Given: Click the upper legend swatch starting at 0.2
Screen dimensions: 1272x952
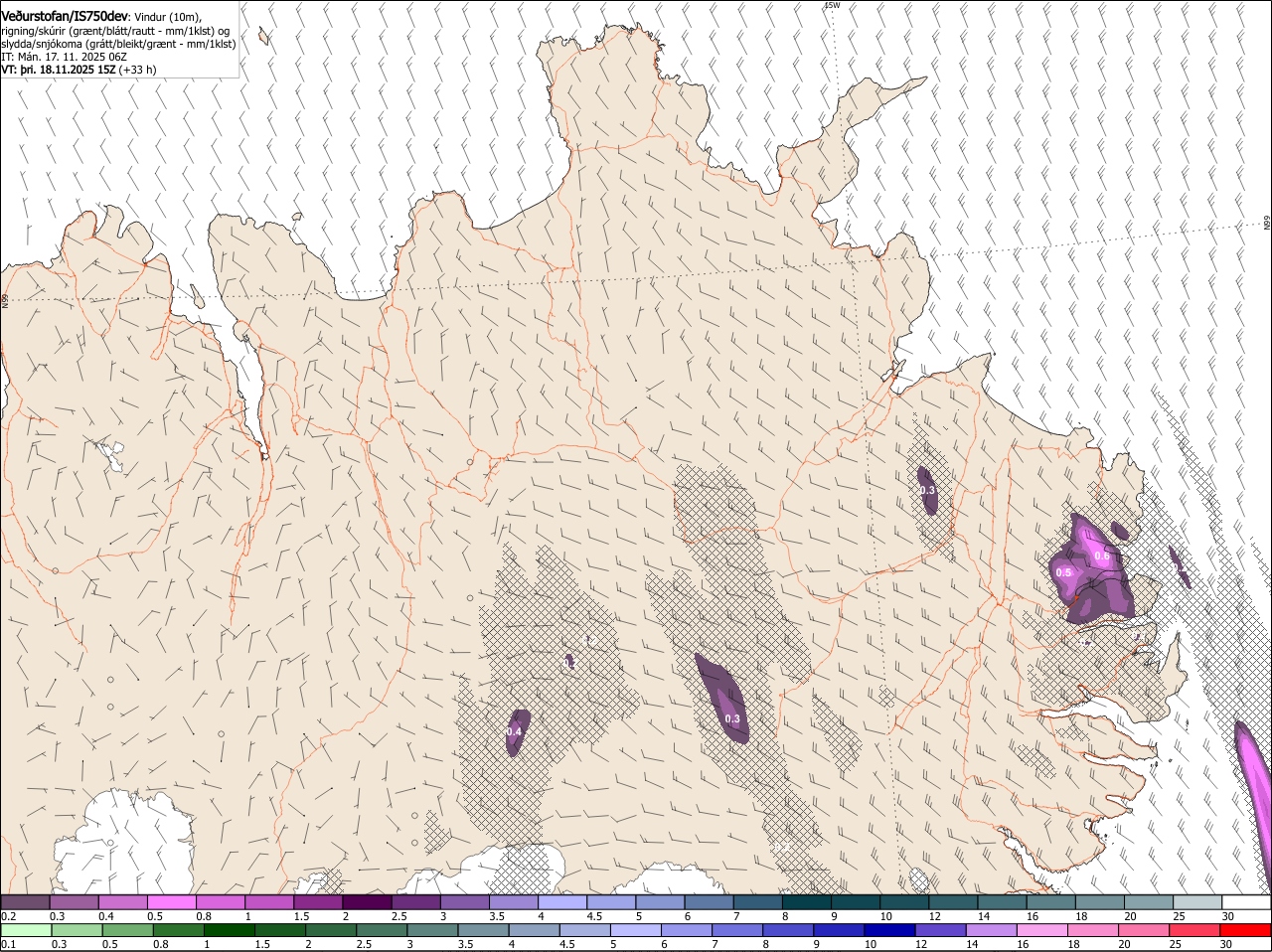Looking at the screenshot, I should tap(25, 901).
